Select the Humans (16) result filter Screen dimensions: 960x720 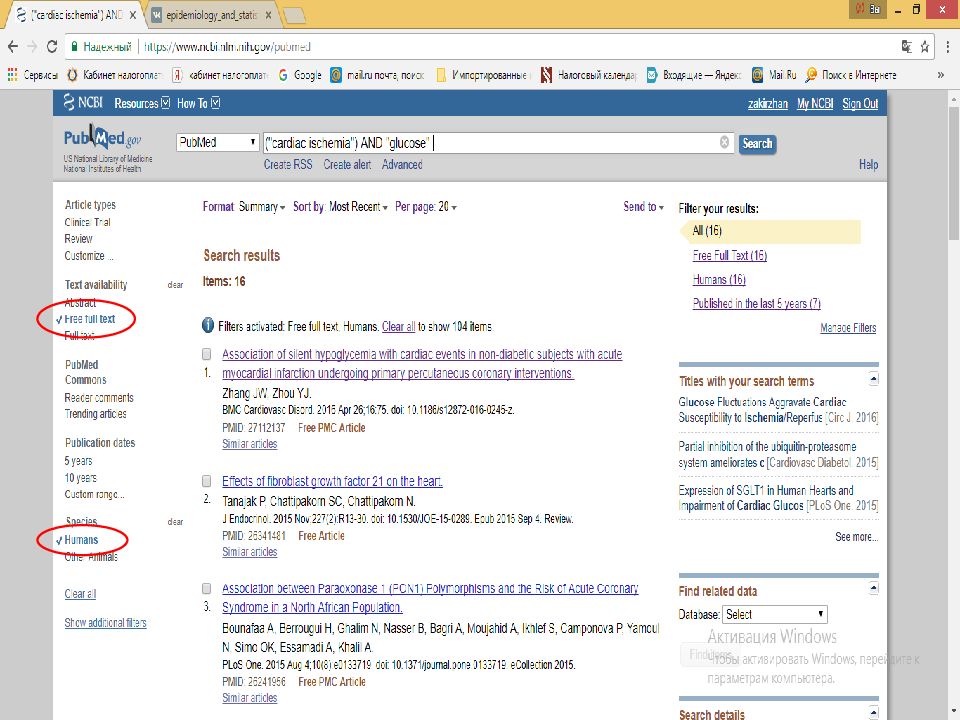(719, 279)
